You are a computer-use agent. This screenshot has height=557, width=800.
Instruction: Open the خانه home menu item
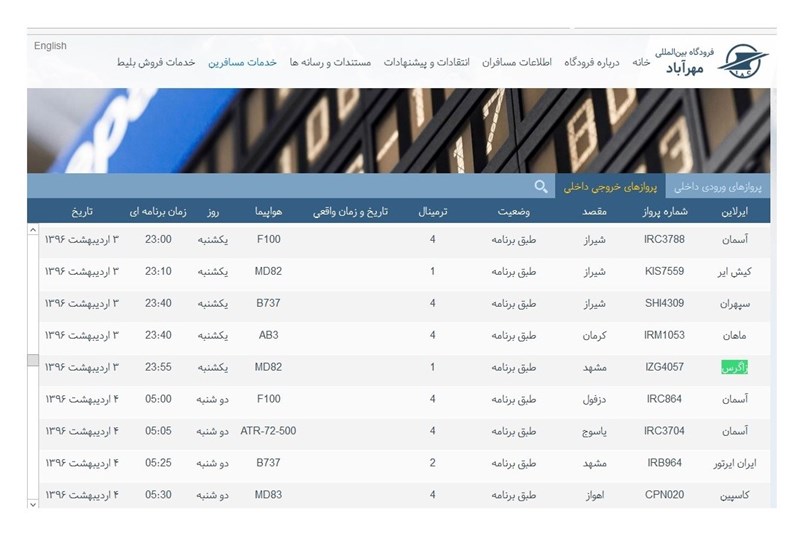tap(641, 62)
